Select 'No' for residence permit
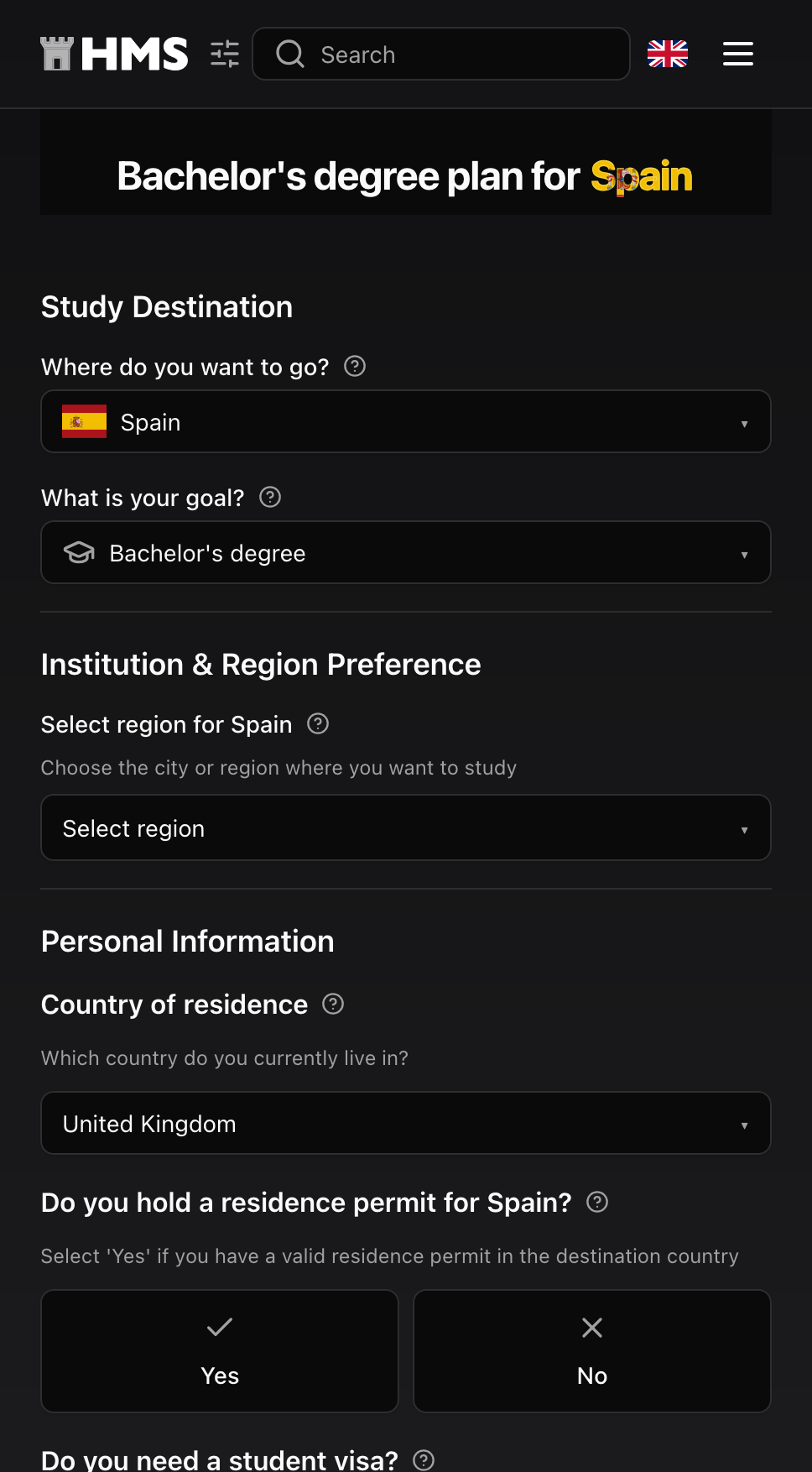Viewport: 812px width, 1472px height. coord(592,1350)
